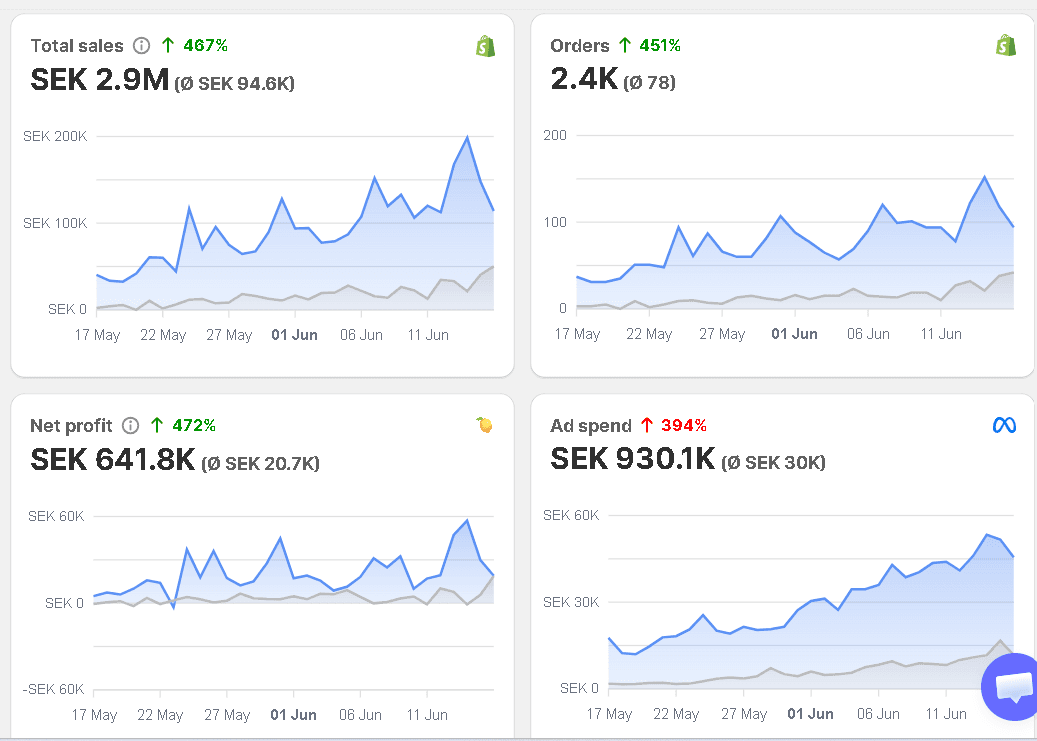Click the 17 May label on Ad spend chart
The image size is (1037, 741).
click(x=609, y=714)
